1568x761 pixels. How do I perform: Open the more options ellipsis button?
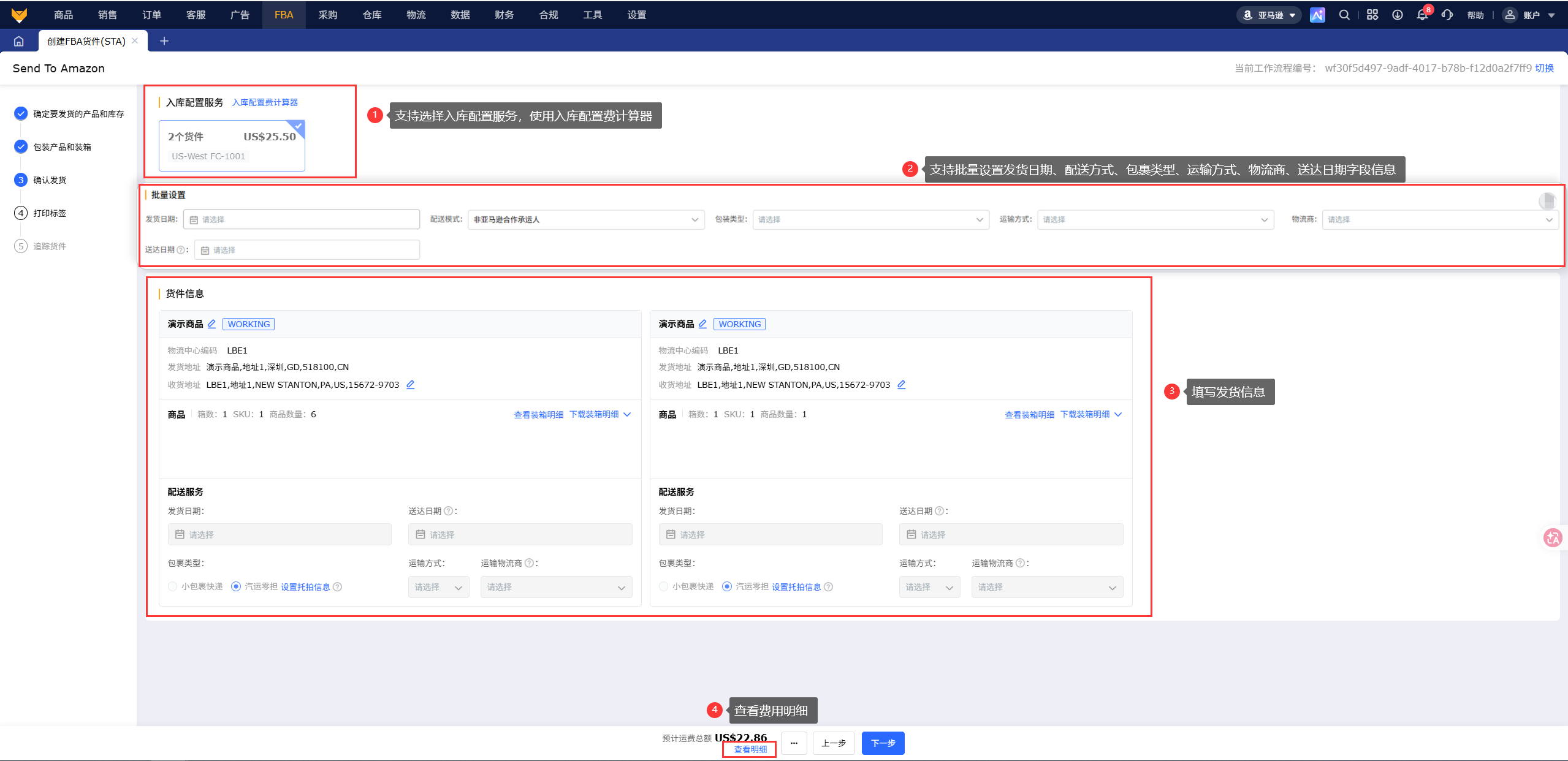coord(794,743)
